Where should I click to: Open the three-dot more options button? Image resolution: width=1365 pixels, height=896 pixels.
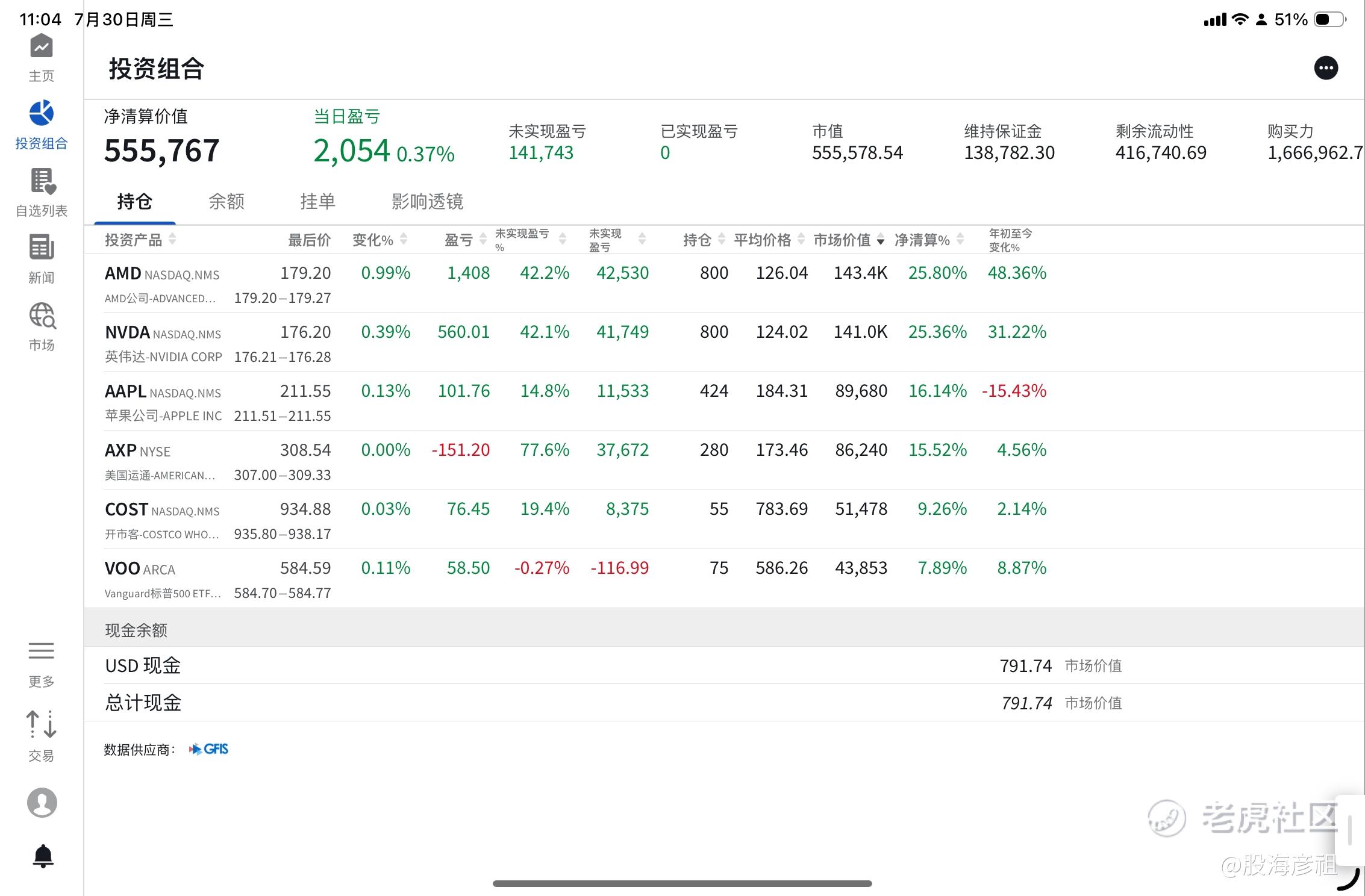(x=1326, y=68)
